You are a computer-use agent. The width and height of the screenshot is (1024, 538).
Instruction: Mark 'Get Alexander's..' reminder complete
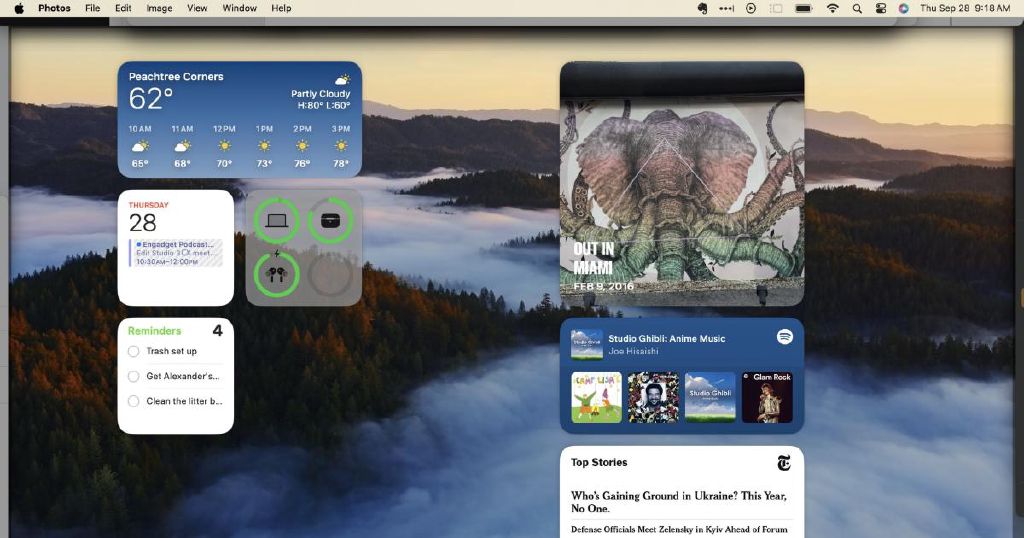coord(133,376)
